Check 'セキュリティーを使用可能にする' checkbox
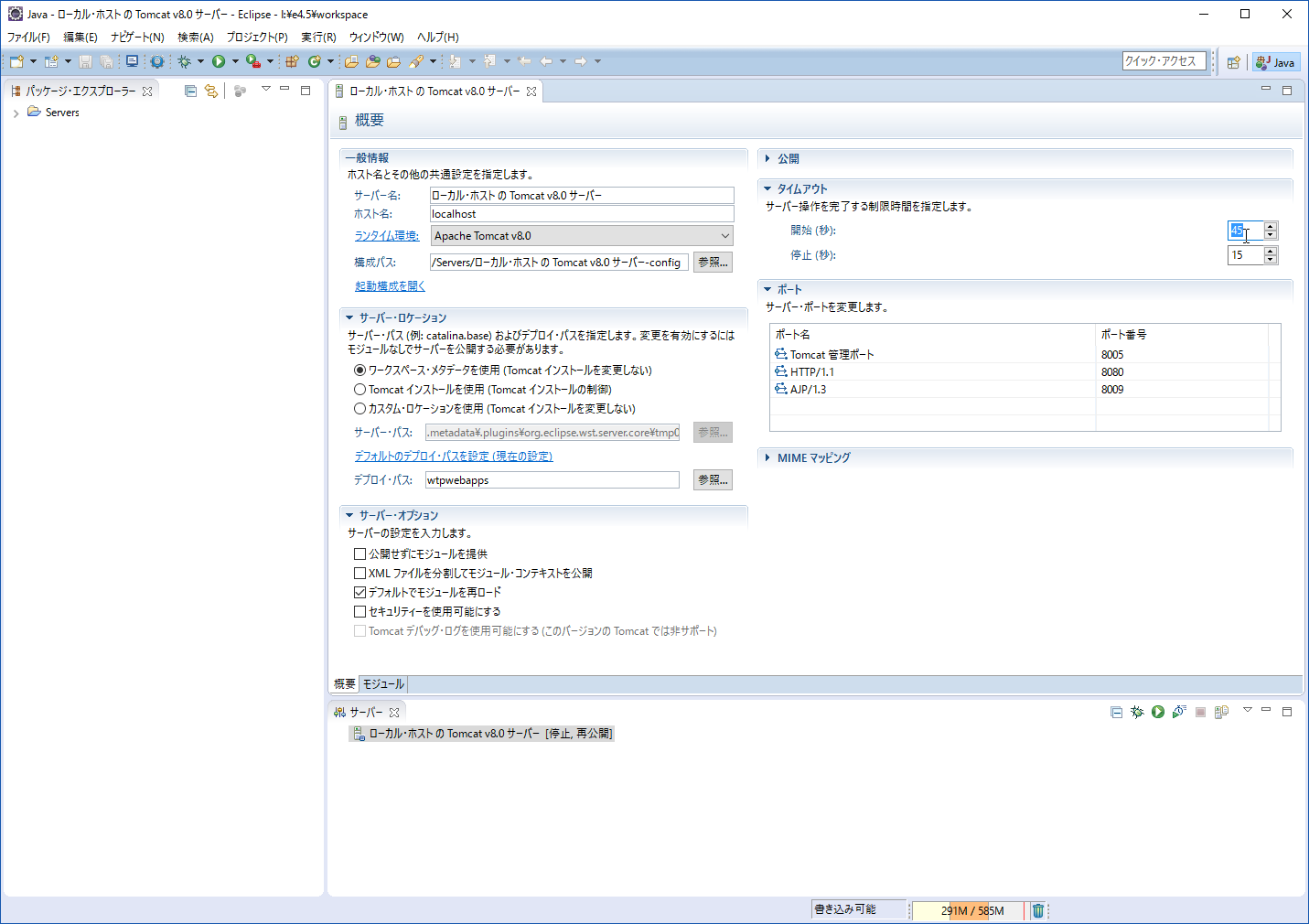Viewport: 1309px width, 924px height. 360,612
